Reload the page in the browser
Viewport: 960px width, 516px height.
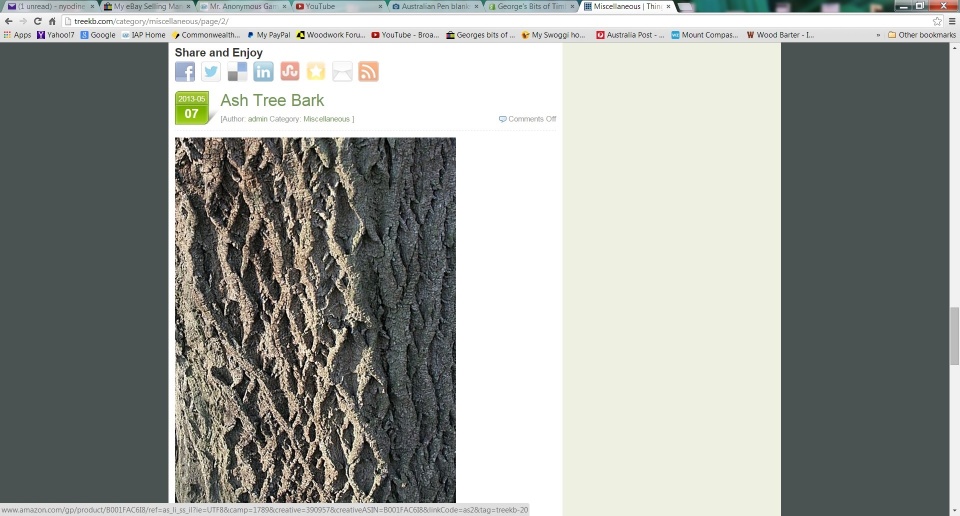click(x=38, y=21)
